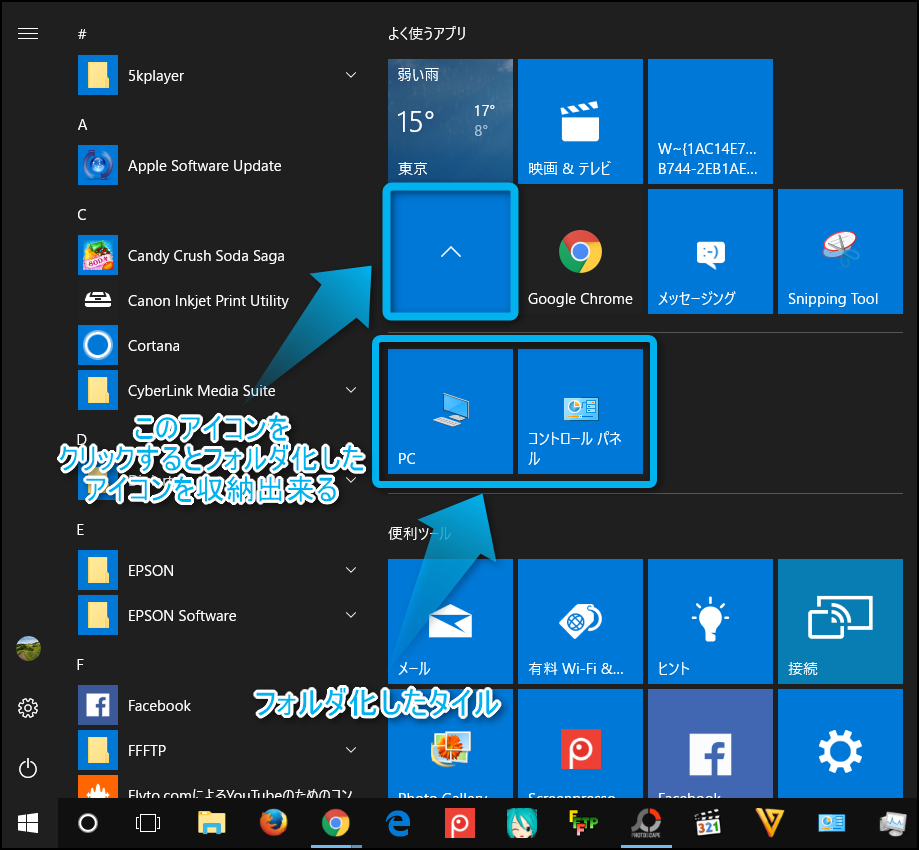
Task: Launch the Snipping Tool tile
Action: click(839, 252)
